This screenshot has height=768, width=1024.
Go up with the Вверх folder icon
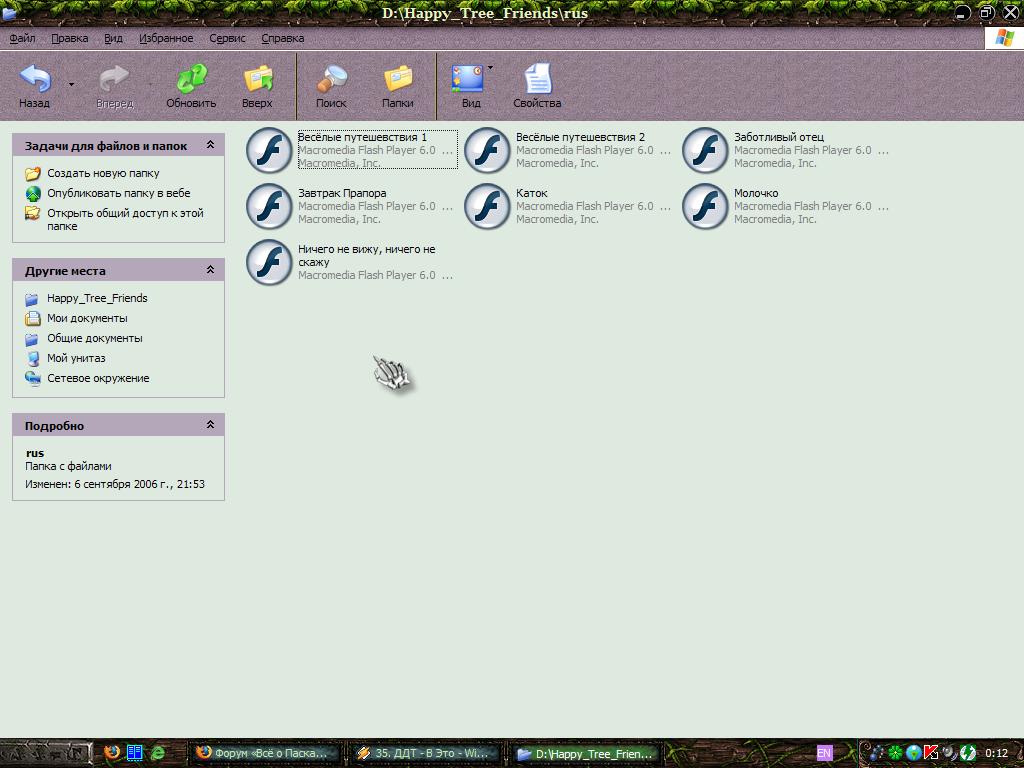point(258,80)
